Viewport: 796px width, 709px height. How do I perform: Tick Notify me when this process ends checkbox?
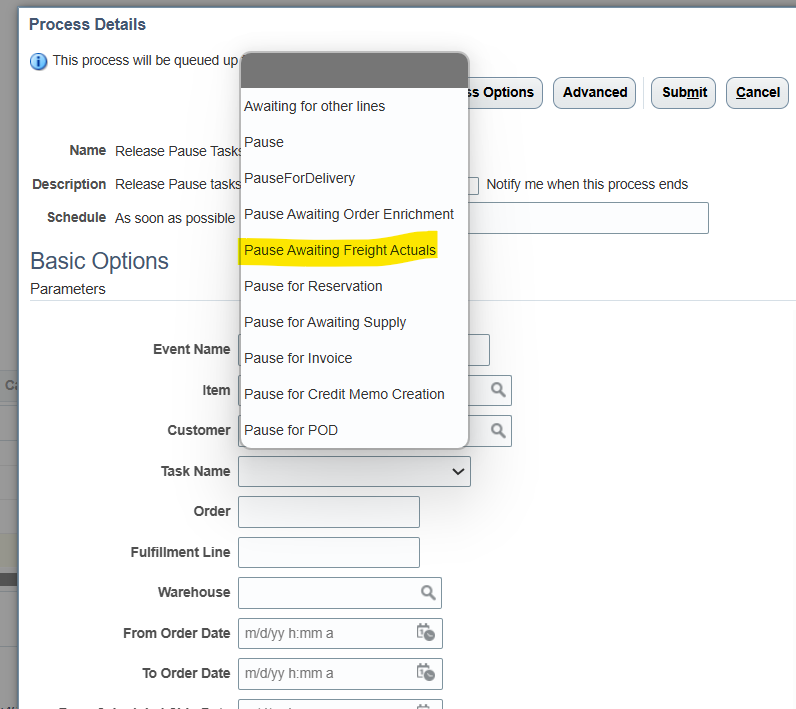pyautogui.click(x=473, y=185)
